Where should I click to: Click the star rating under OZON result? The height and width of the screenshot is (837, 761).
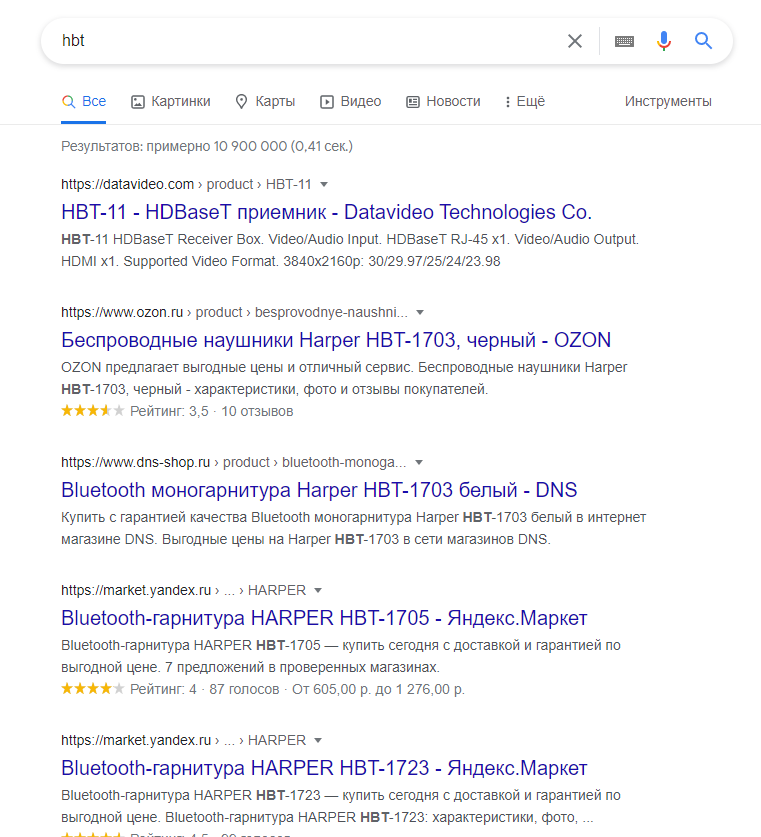[93, 411]
